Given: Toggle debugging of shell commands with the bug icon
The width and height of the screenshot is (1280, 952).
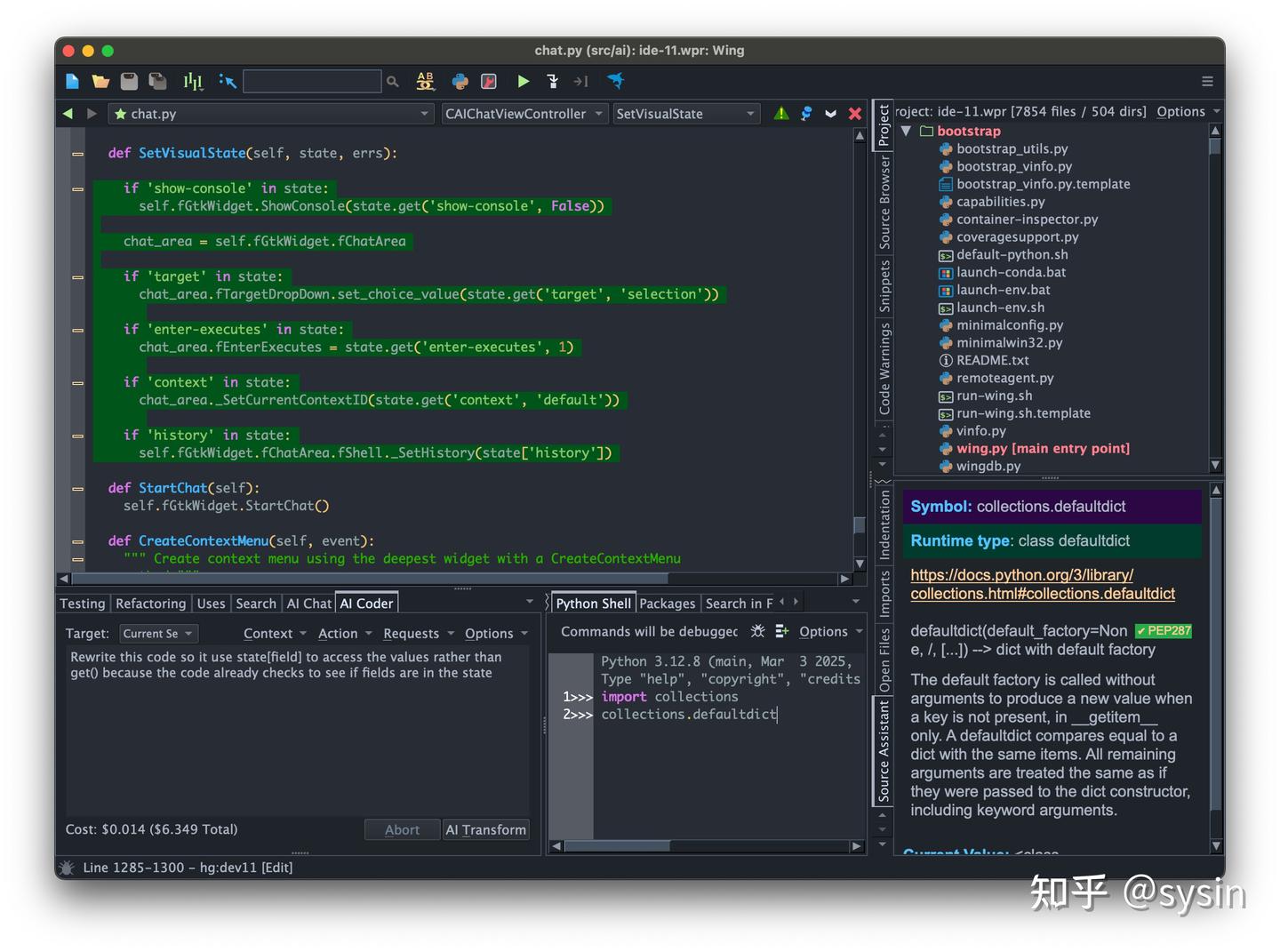Looking at the screenshot, I should click(x=757, y=631).
